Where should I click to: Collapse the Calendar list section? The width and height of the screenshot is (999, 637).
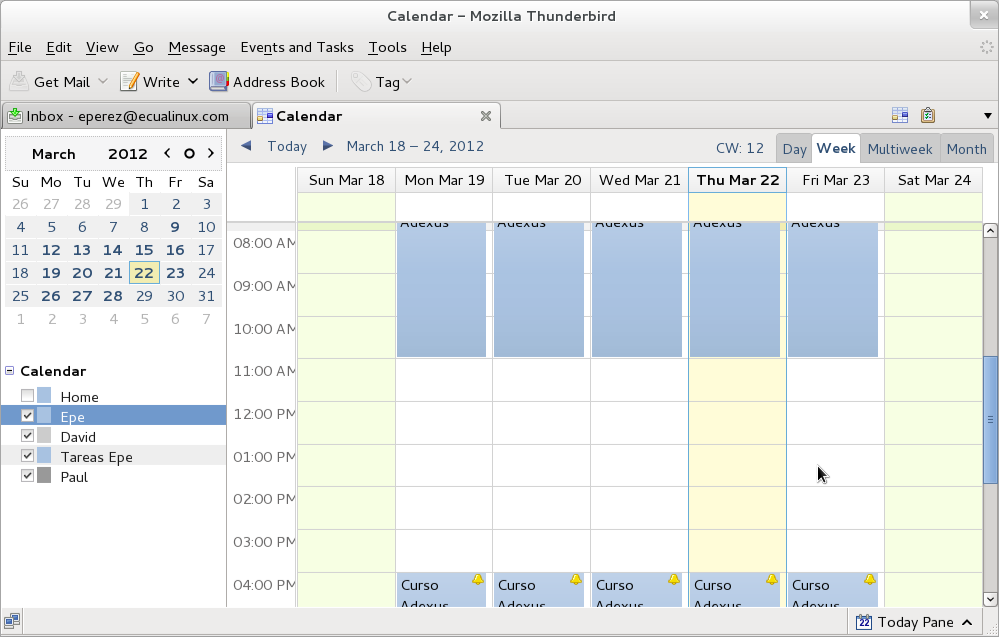(x=10, y=370)
